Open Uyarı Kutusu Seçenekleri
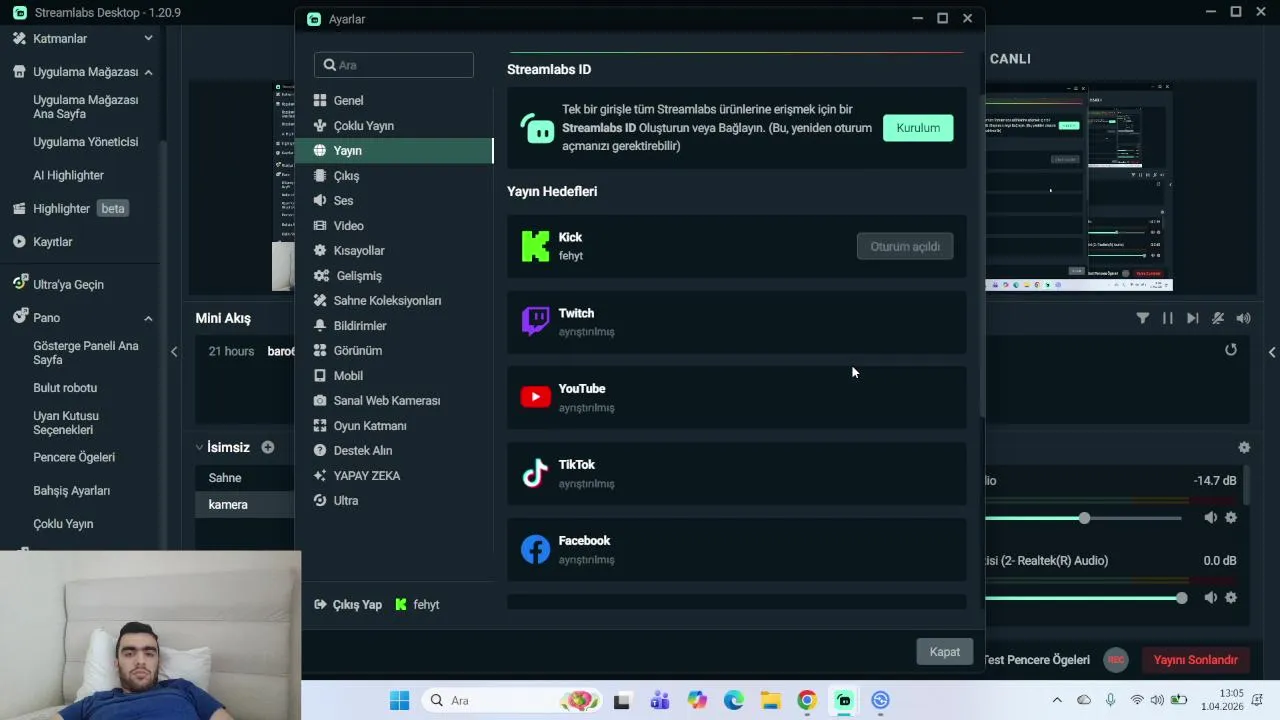Screen dimensions: 1280x720 (x=66, y=423)
